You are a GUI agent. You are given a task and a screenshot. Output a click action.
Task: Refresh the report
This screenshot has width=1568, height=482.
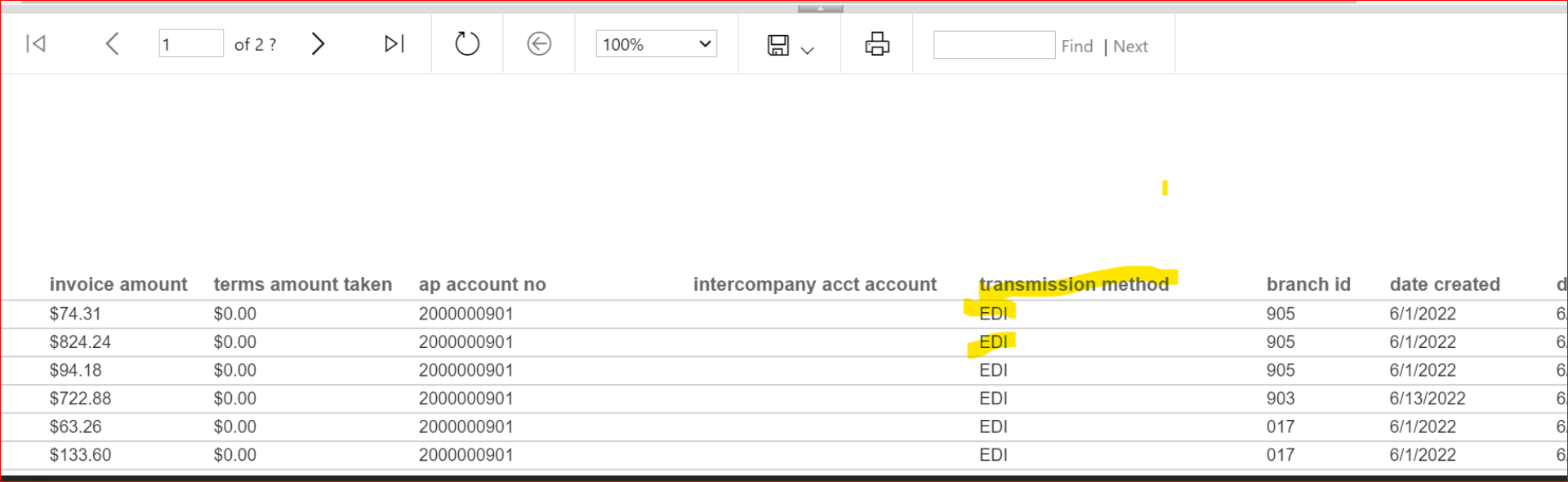click(467, 44)
